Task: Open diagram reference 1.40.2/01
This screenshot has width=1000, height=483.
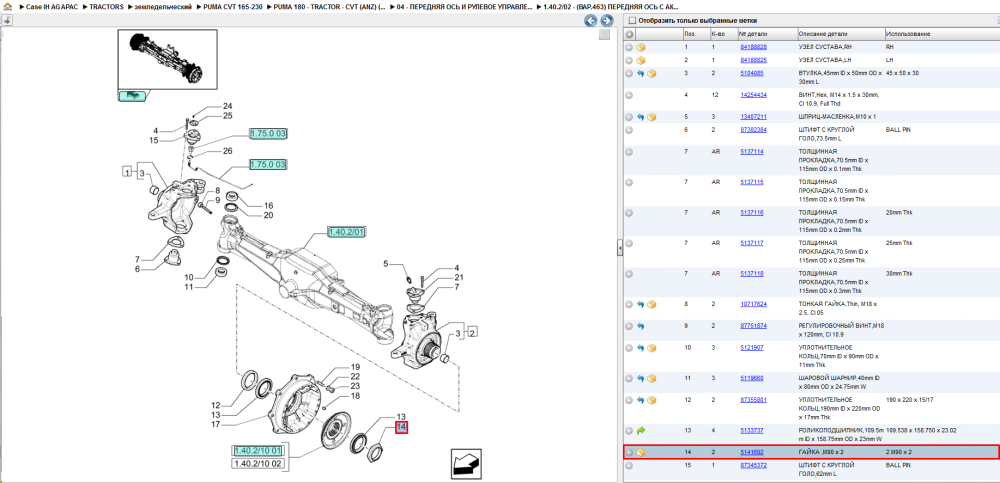Action: [x=346, y=232]
